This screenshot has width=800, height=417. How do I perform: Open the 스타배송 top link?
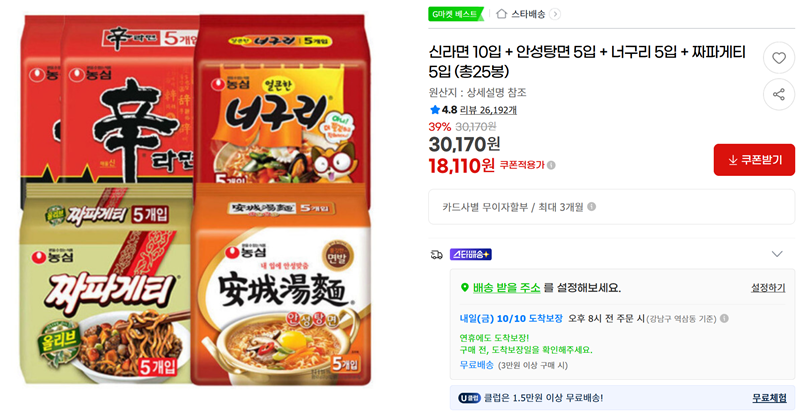(x=528, y=14)
